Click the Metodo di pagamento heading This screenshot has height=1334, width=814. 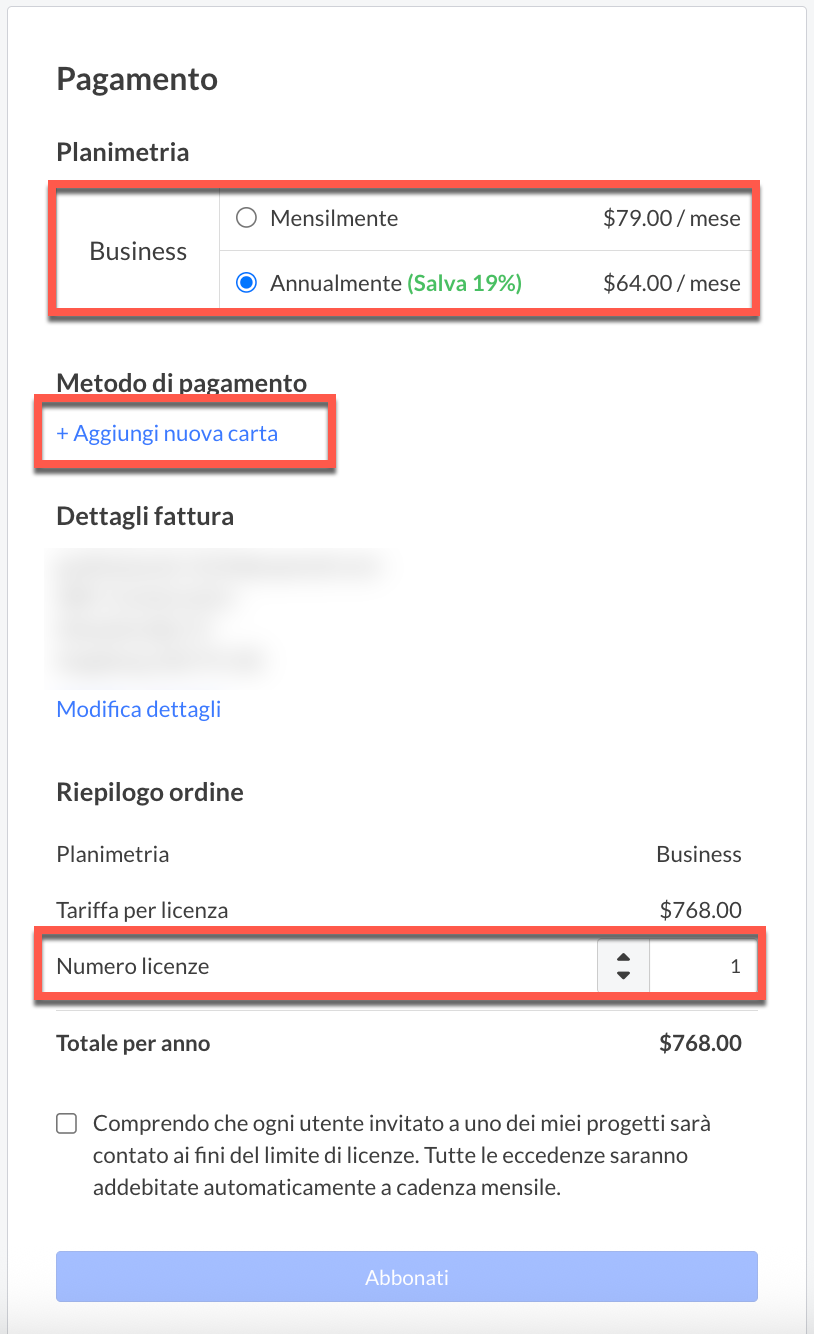(x=182, y=382)
